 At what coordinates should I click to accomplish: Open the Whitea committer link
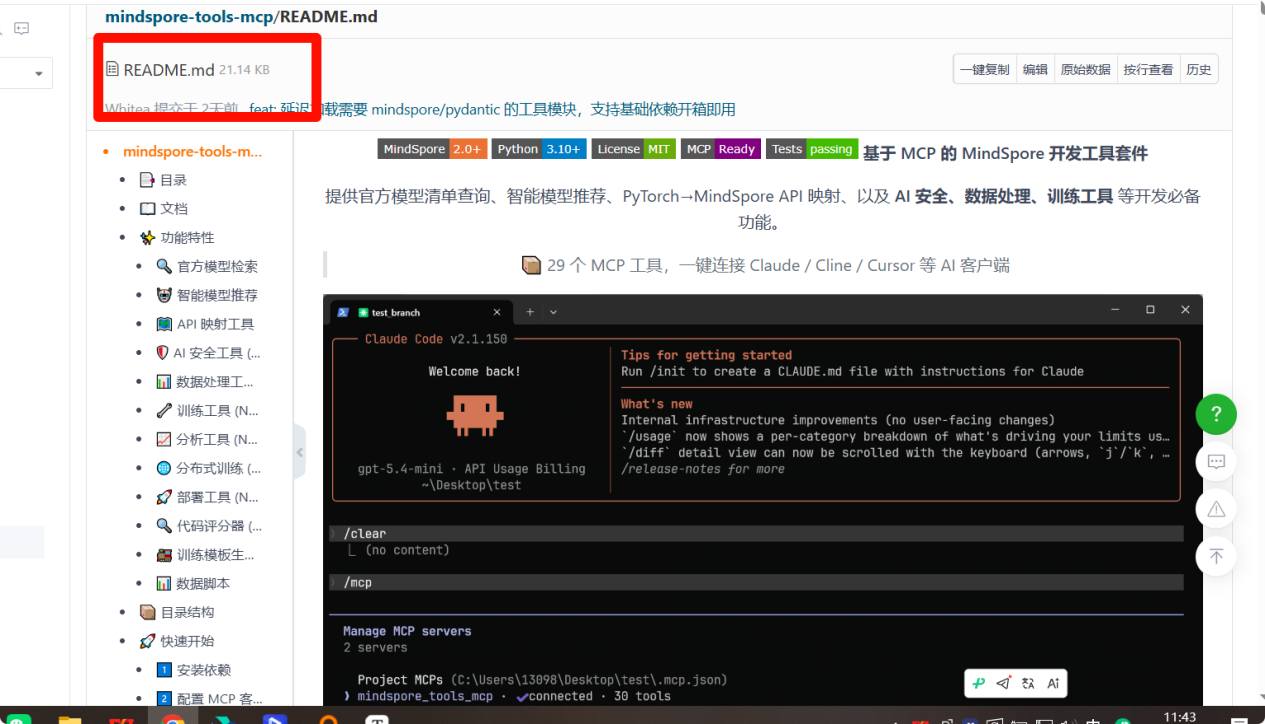click(x=129, y=109)
